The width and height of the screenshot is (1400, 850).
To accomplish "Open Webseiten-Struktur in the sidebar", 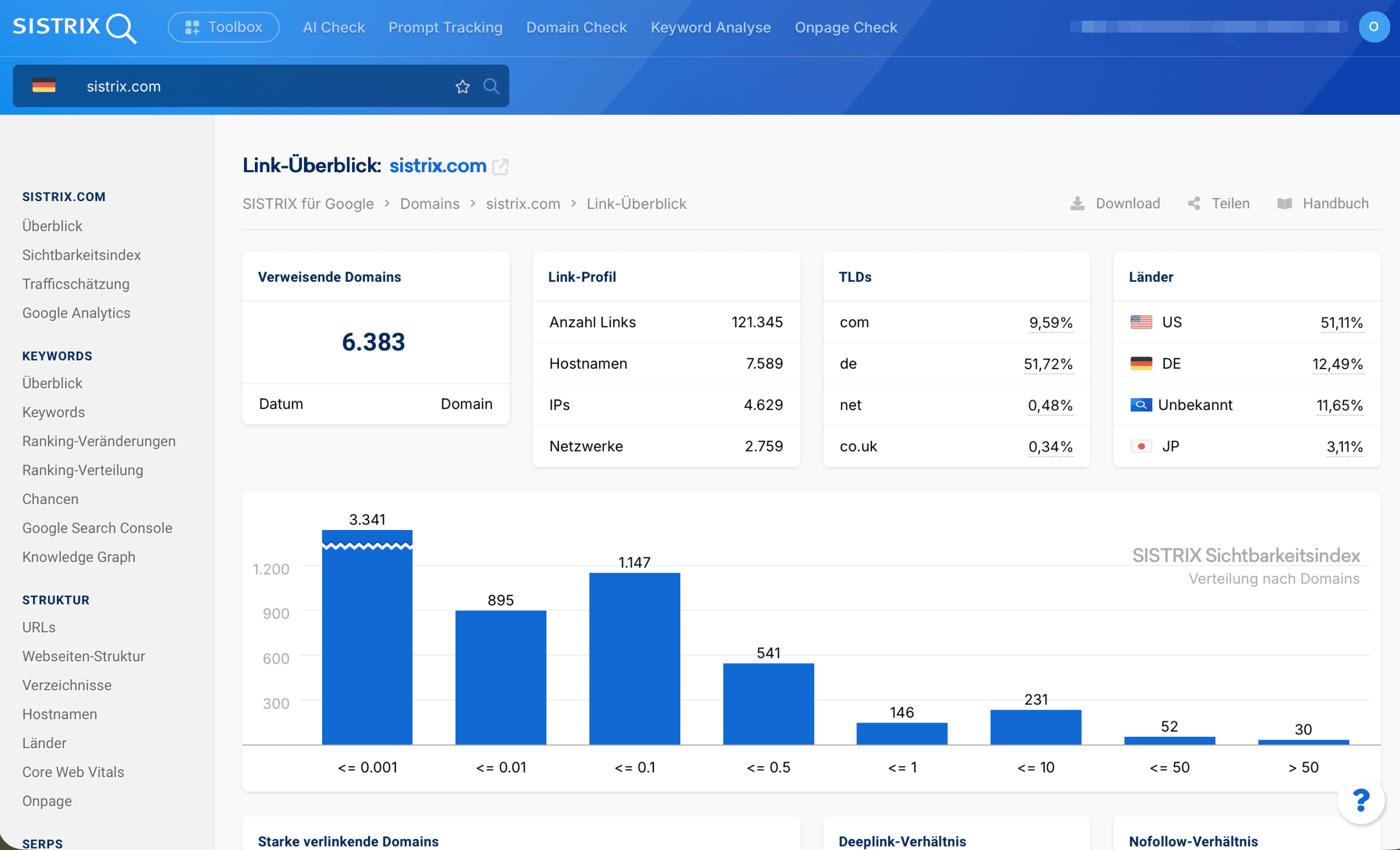I will [x=84, y=656].
